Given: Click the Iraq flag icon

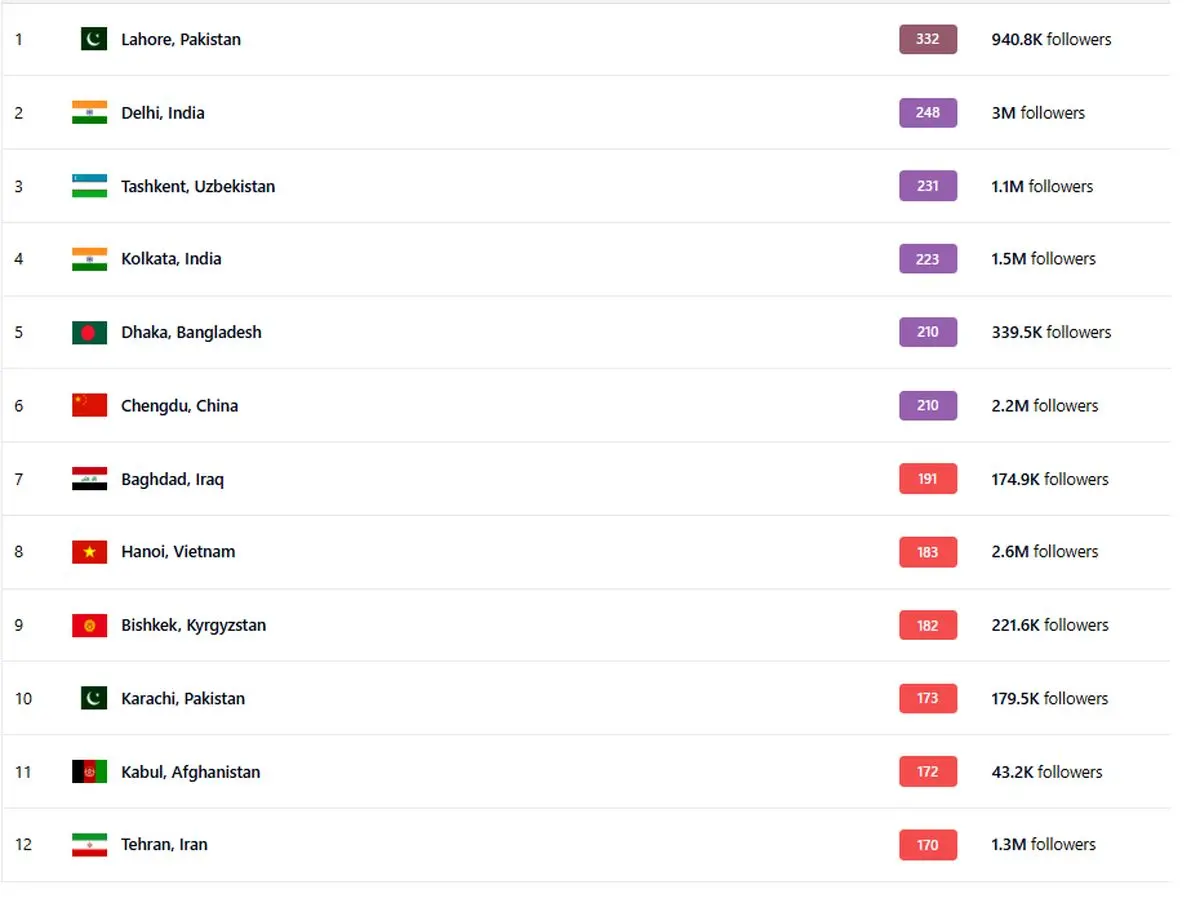Looking at the screenshot, I should (x=89, y=479).
